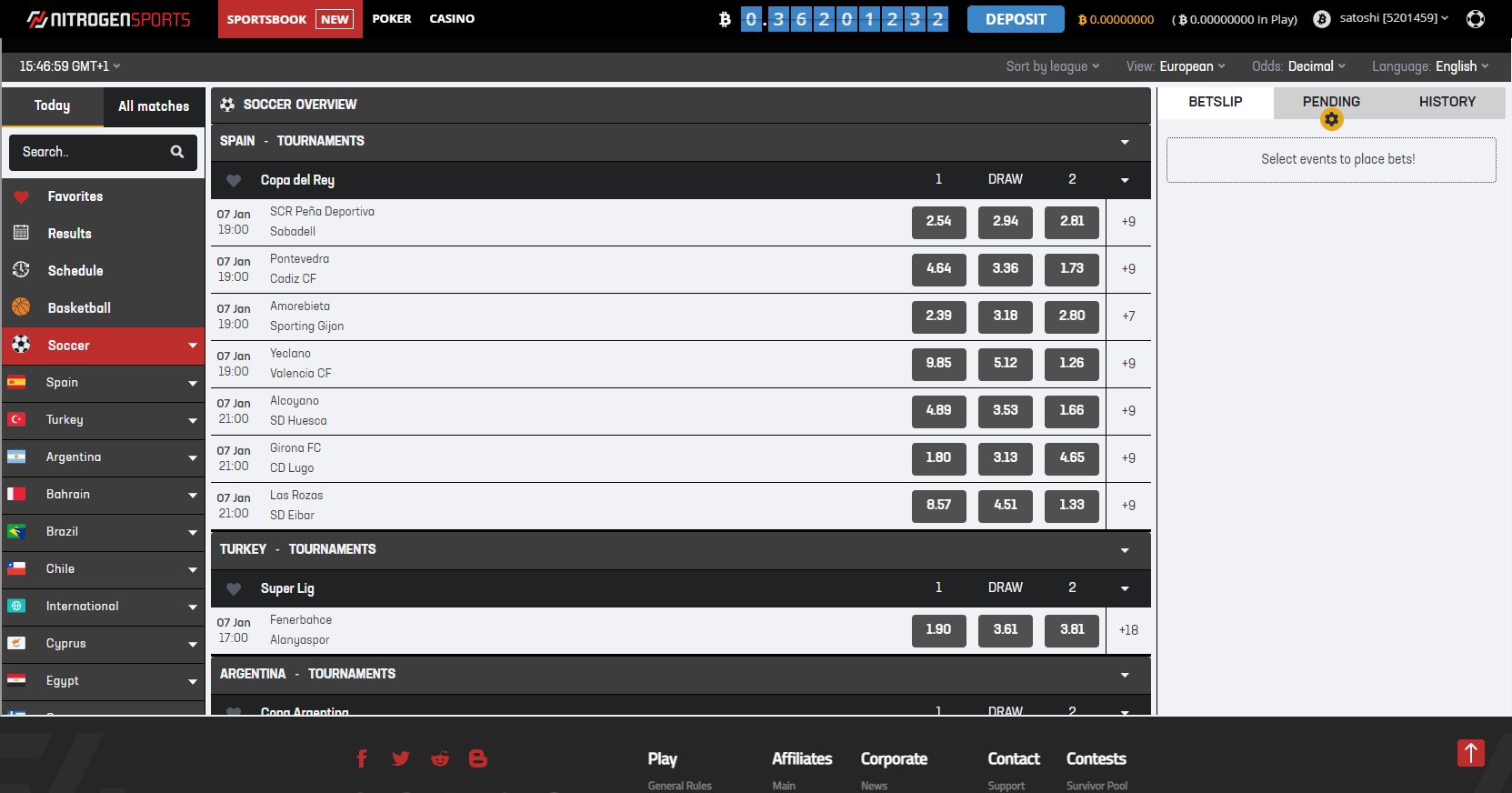Open the timezone GMT+1 dropdown
Image resolution: width=1512 pixels, height=793 pixels.
click(x=70, y=66)
